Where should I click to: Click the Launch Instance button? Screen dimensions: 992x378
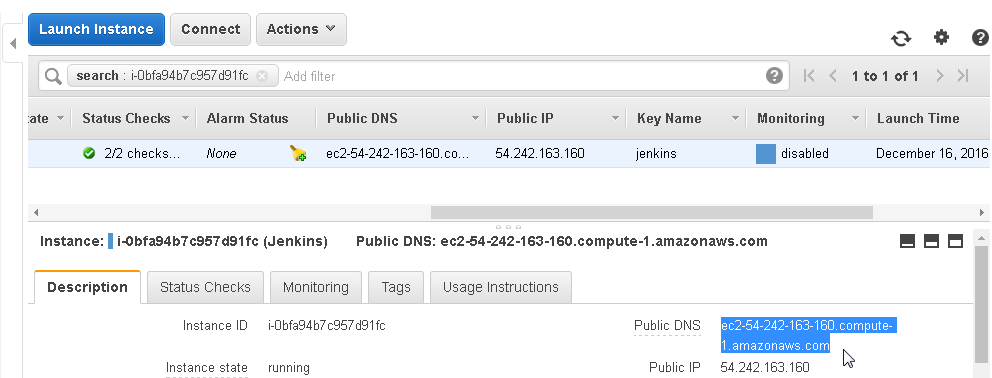96,29
